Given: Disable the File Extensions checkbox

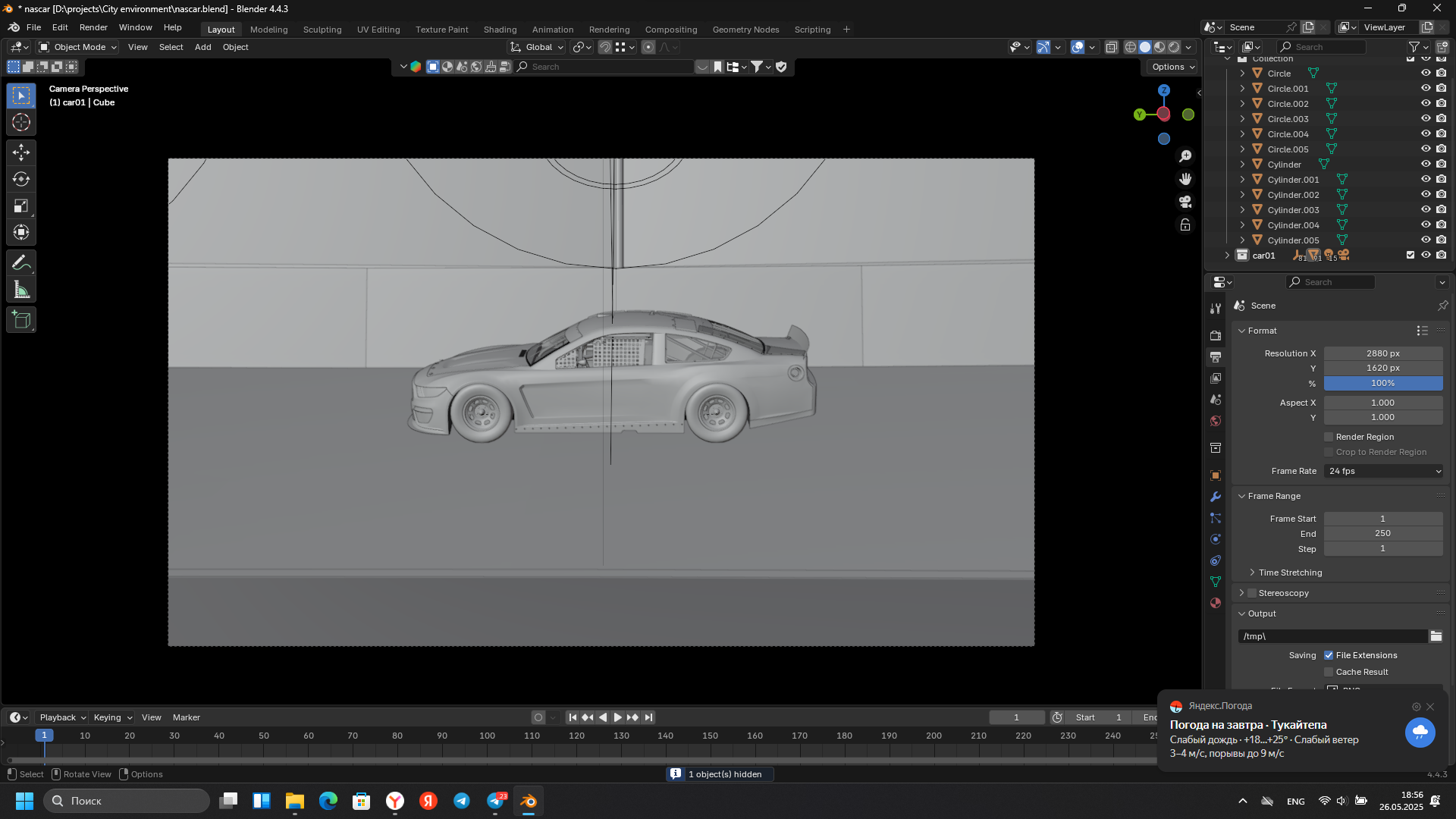Looking at the screenshot, I should coord(1329,655).
